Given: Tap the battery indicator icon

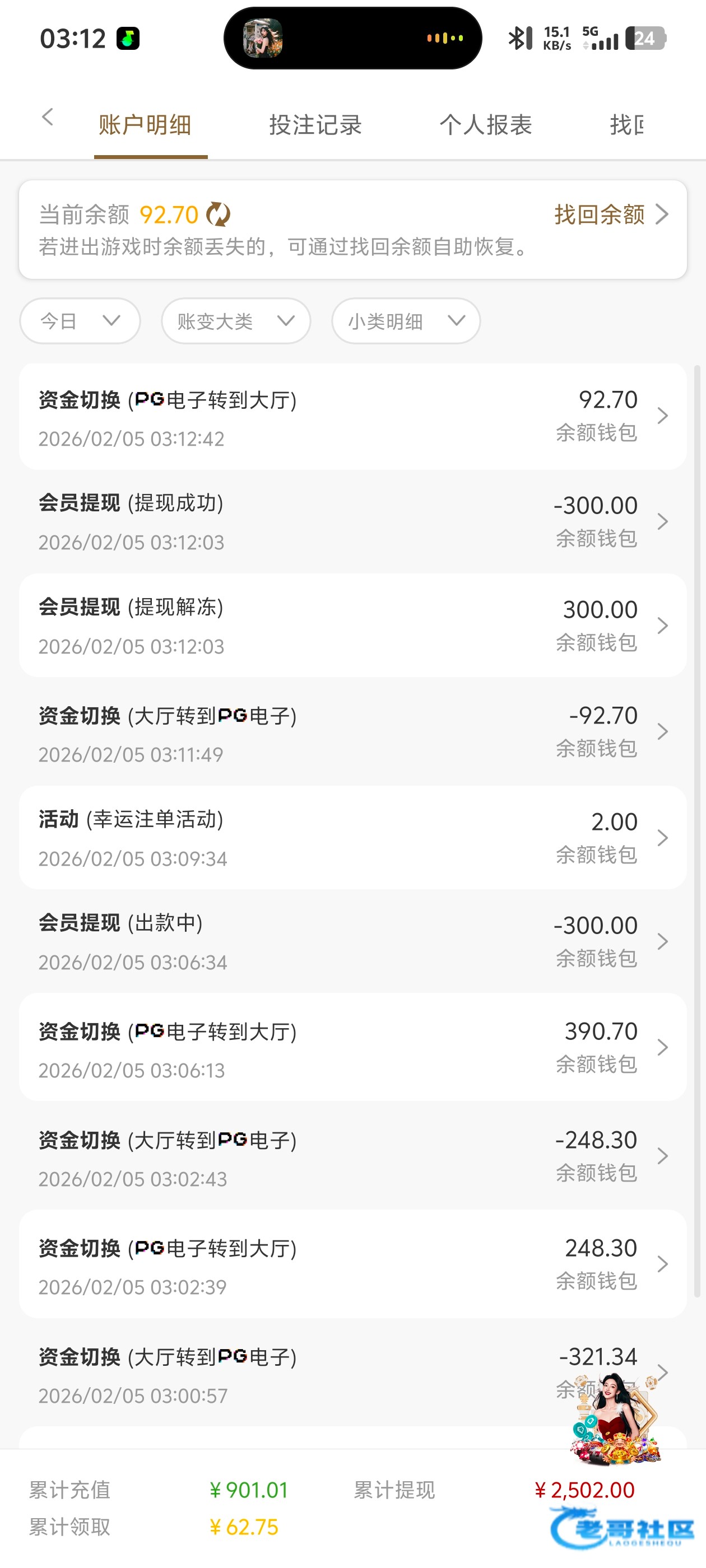Looking at the screenshot, I should (645, 38).
